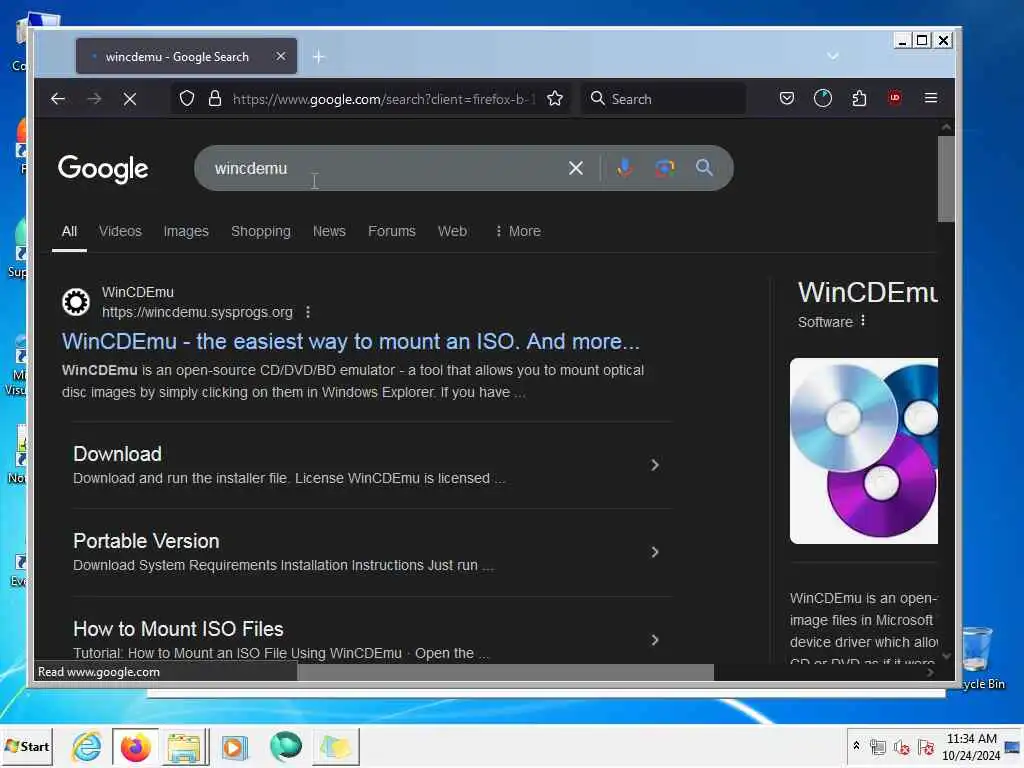Open WinCDEmu easiest way to mount link
Screen dimensions: 1024x768
point(351,342)
